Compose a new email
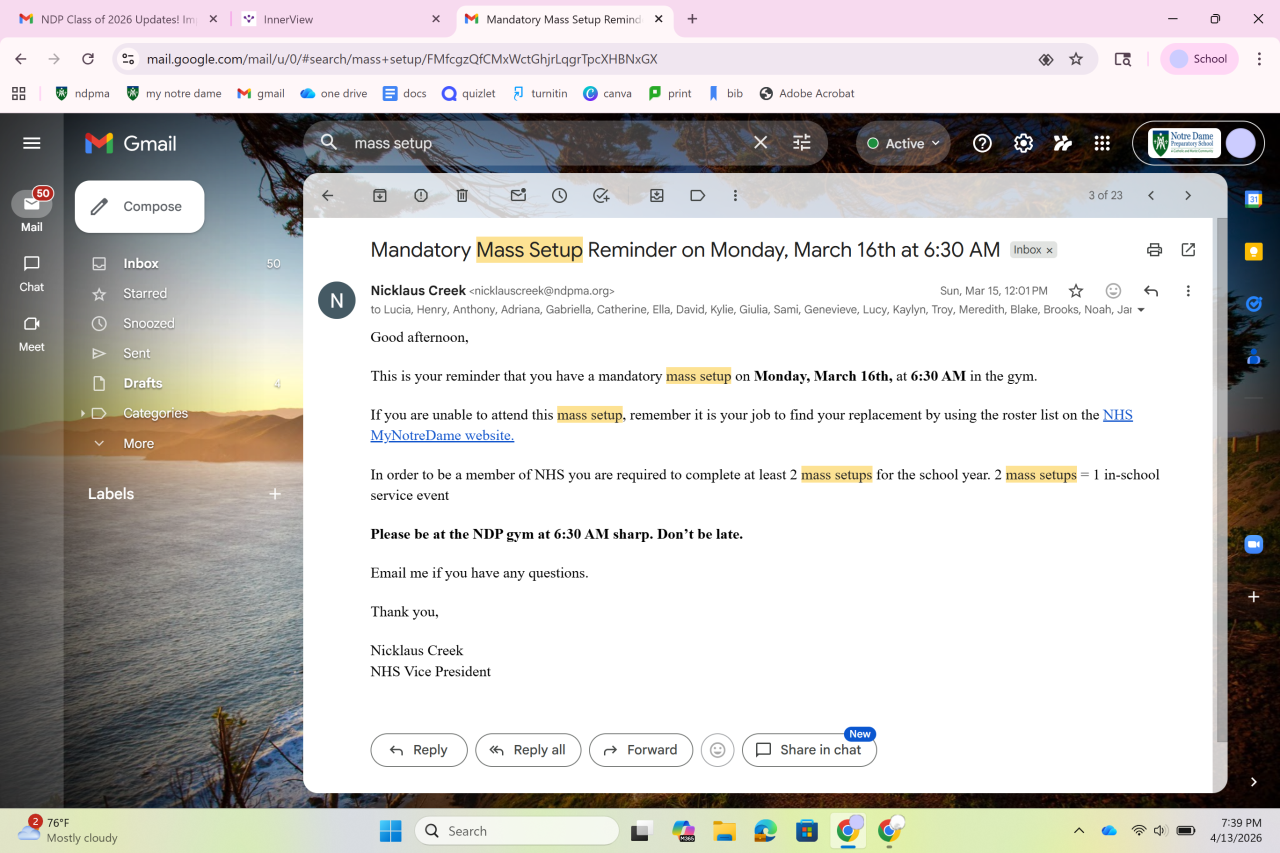 click(140, 207)
